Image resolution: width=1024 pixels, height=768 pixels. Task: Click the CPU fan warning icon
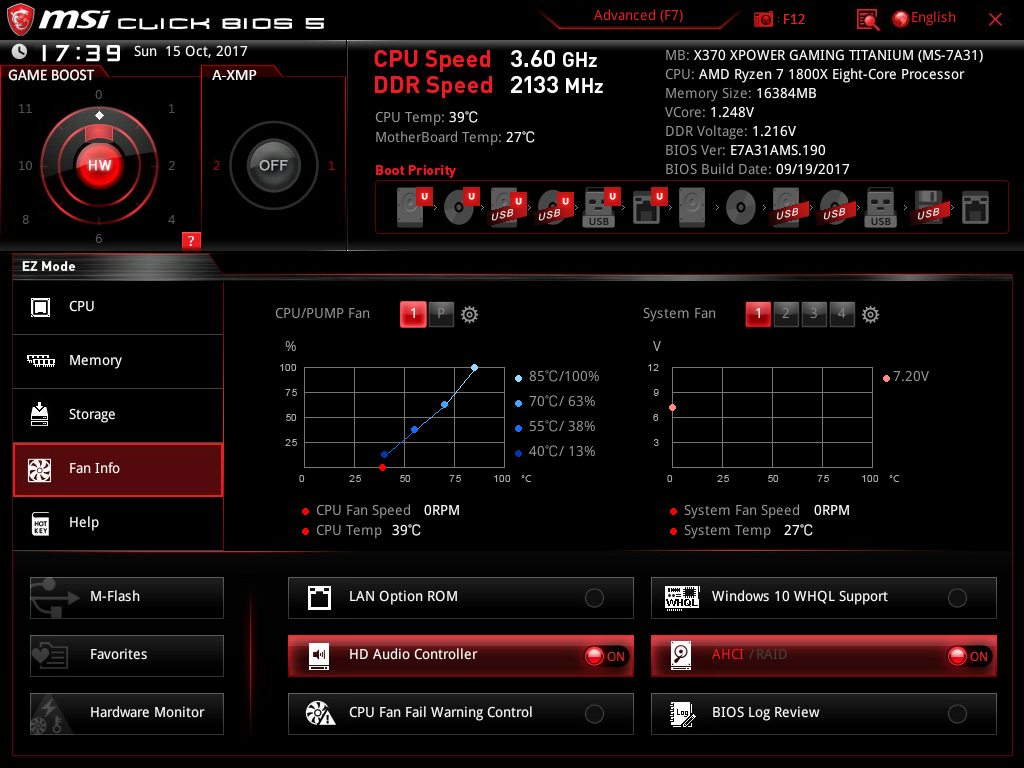320,713
